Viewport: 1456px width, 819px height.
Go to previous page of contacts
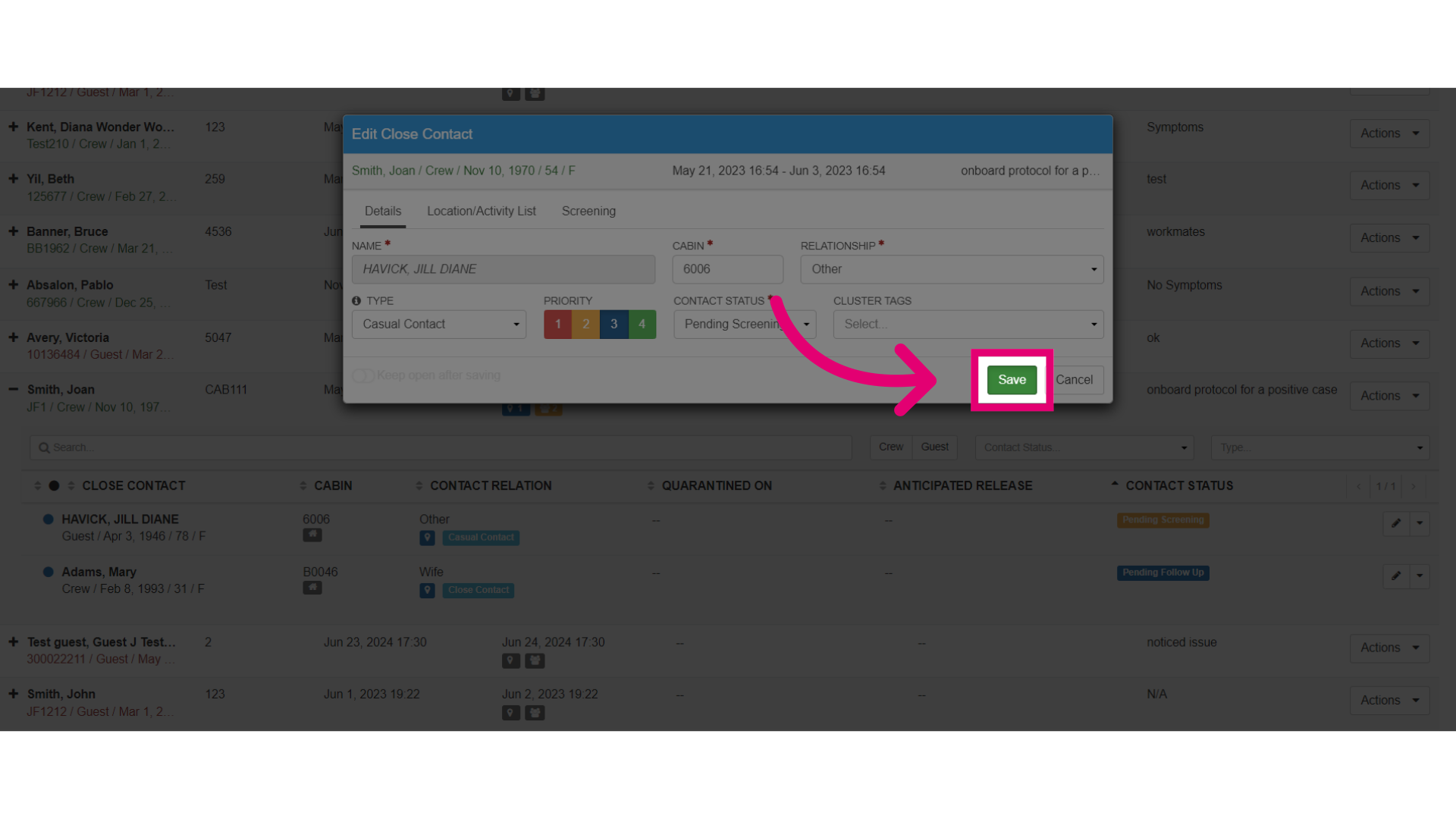click(x=1359, y=486)
